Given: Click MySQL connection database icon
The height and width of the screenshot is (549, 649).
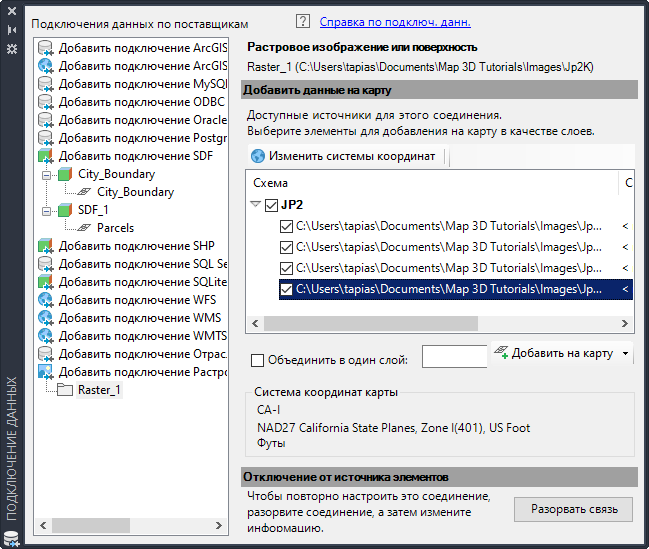Looking at the screenshot, I should tap(46, 84).
